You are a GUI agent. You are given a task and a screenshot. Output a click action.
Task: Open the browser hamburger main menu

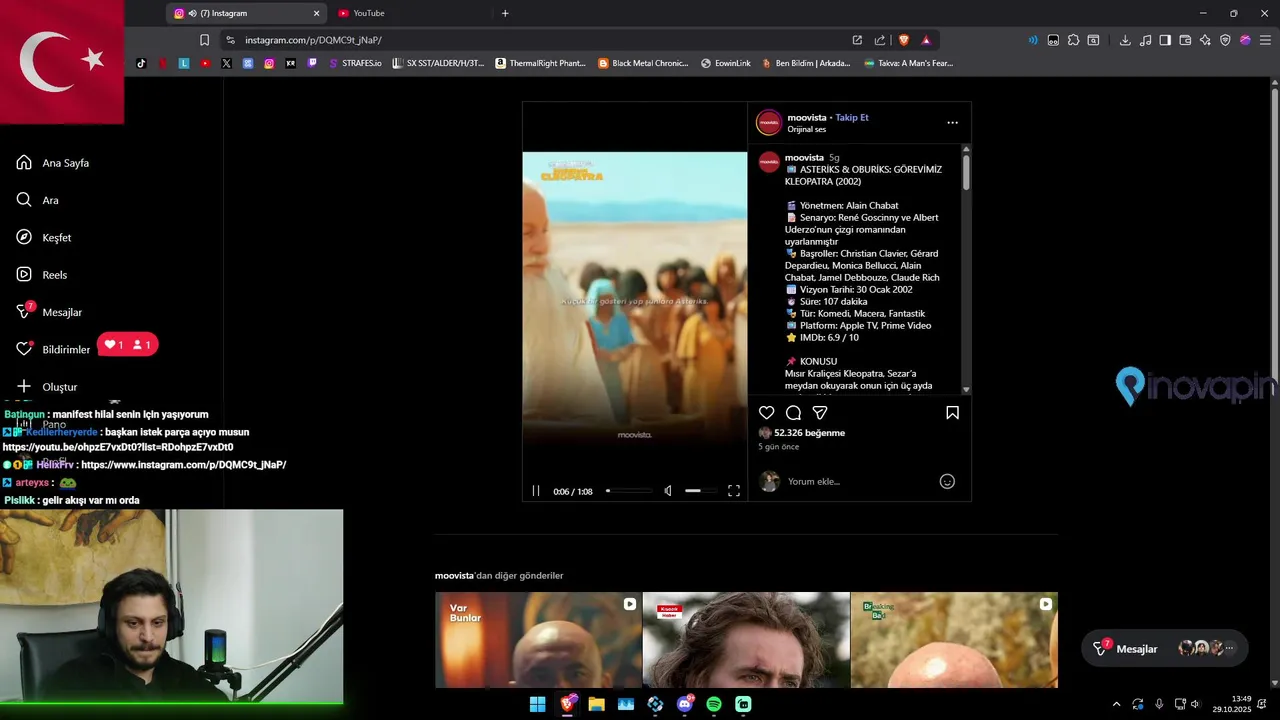1266,40
